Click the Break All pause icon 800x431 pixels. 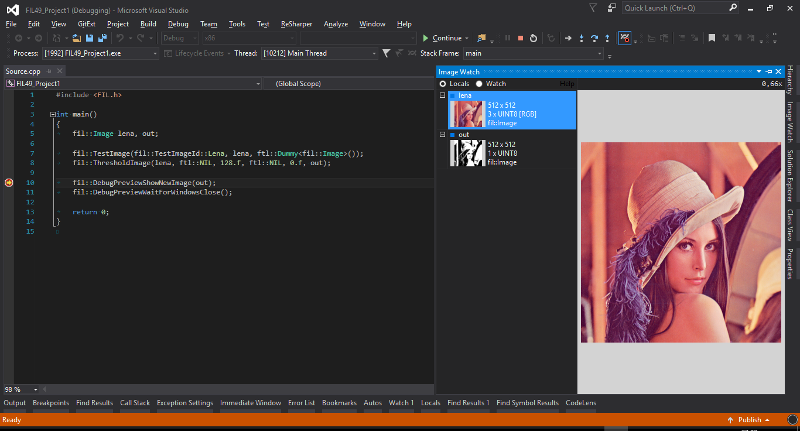click(x=508, y=38)
